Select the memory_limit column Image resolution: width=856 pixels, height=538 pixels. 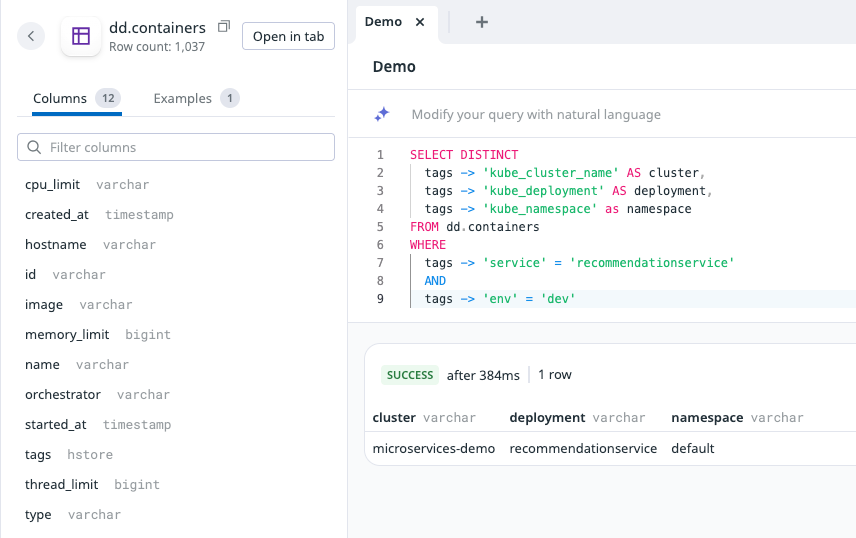[x=67, y=335]
